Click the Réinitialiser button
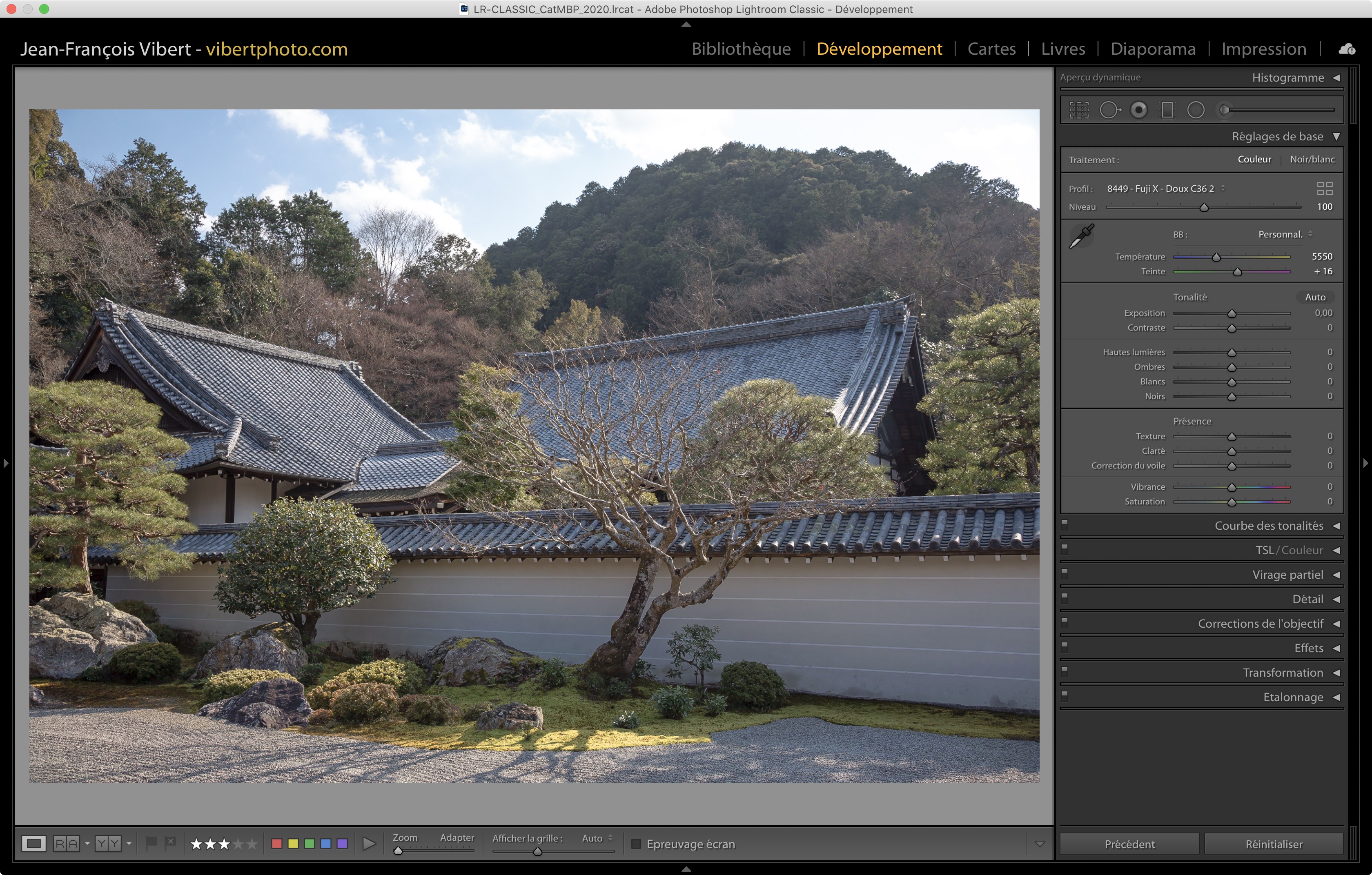The width and height of the screenshot is (1372, 875). (x=1274, y=844)
